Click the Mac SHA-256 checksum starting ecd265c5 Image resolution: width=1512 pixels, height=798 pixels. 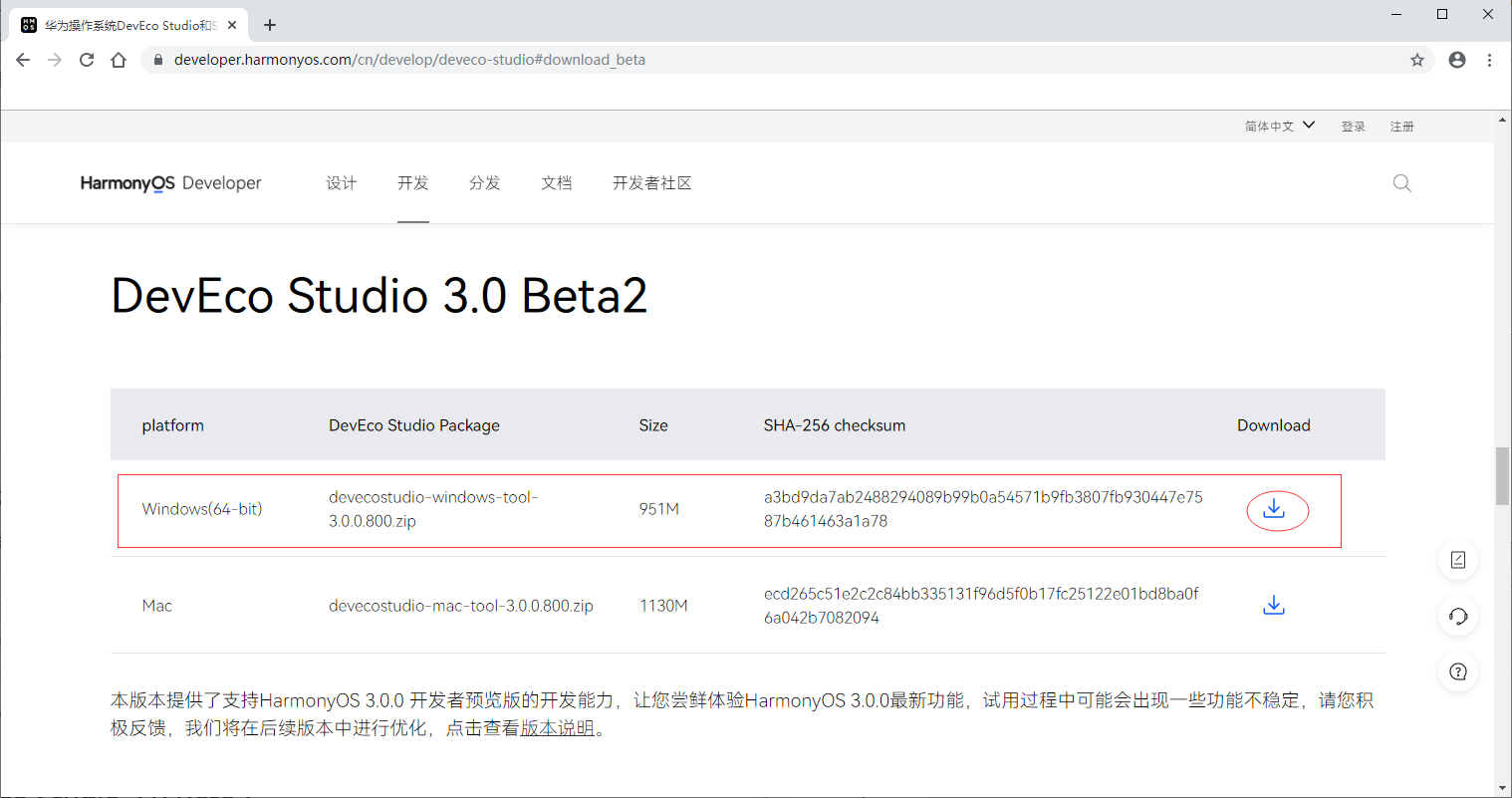(x=981, y=606)
